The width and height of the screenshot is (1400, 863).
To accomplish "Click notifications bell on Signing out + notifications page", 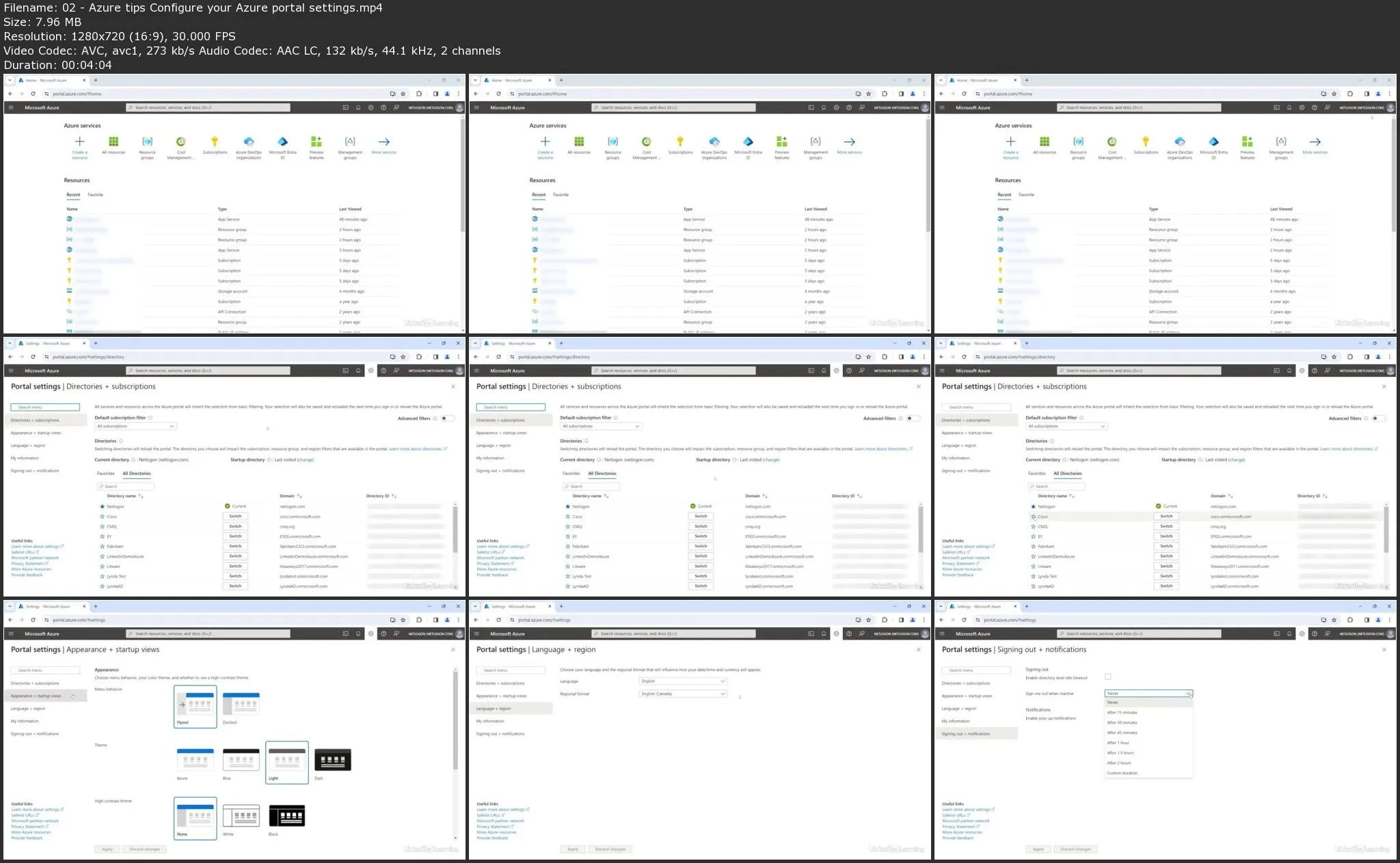I will 1289,633.
